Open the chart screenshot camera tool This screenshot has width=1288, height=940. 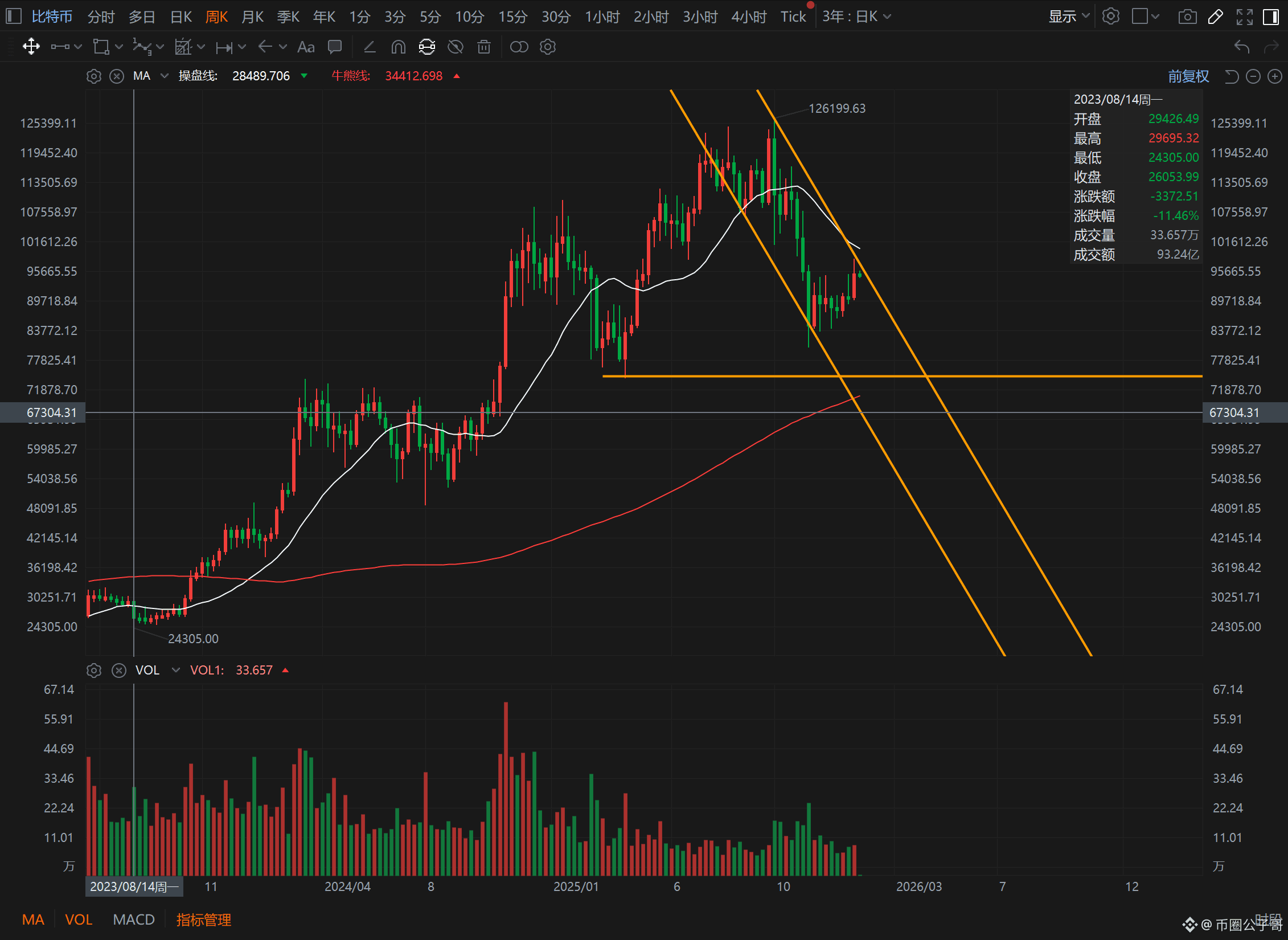[x=1187, y=17]
